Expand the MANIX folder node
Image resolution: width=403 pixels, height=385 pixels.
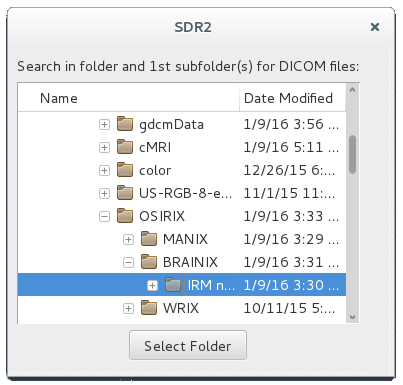click(128, 240)
